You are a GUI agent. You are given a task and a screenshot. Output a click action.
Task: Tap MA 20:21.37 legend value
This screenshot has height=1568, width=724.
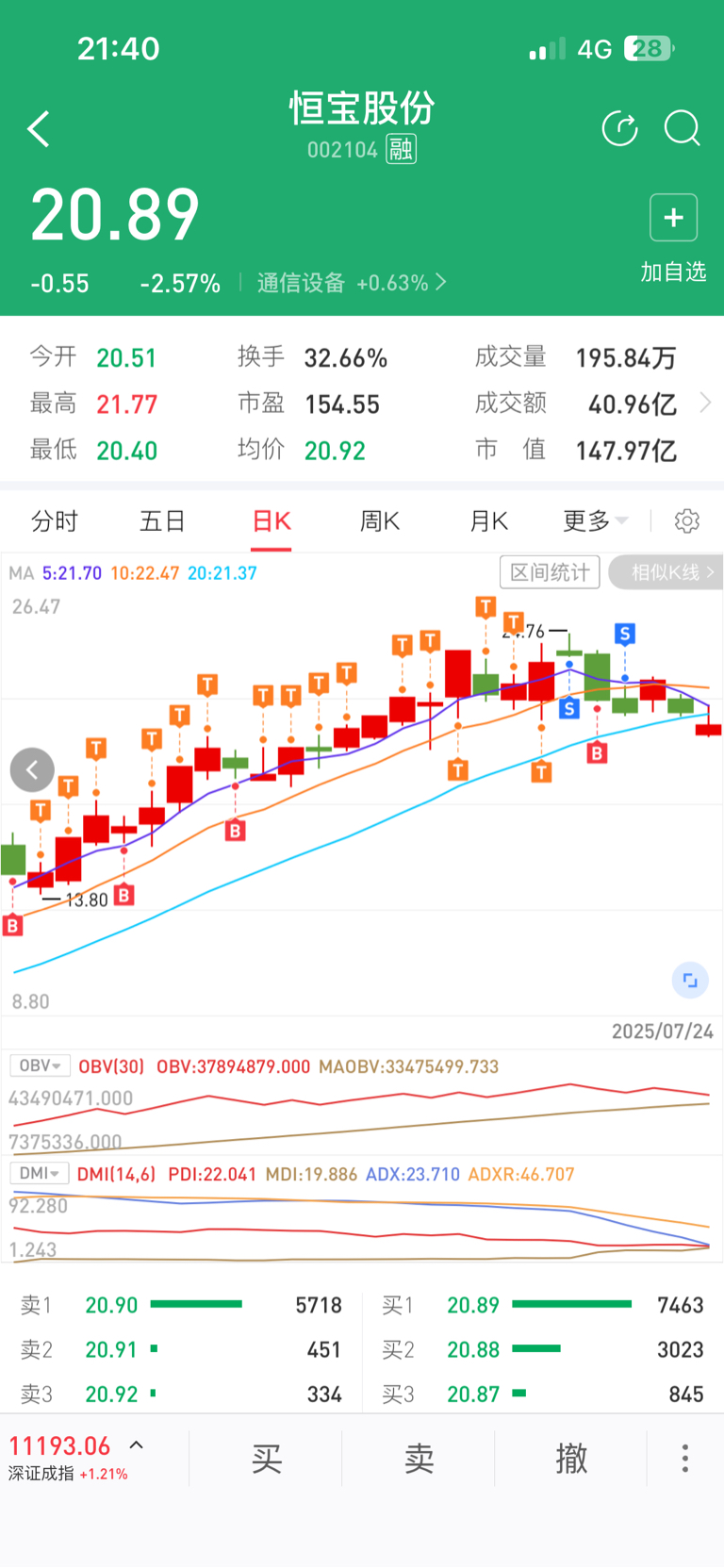[x=222, y=572]
